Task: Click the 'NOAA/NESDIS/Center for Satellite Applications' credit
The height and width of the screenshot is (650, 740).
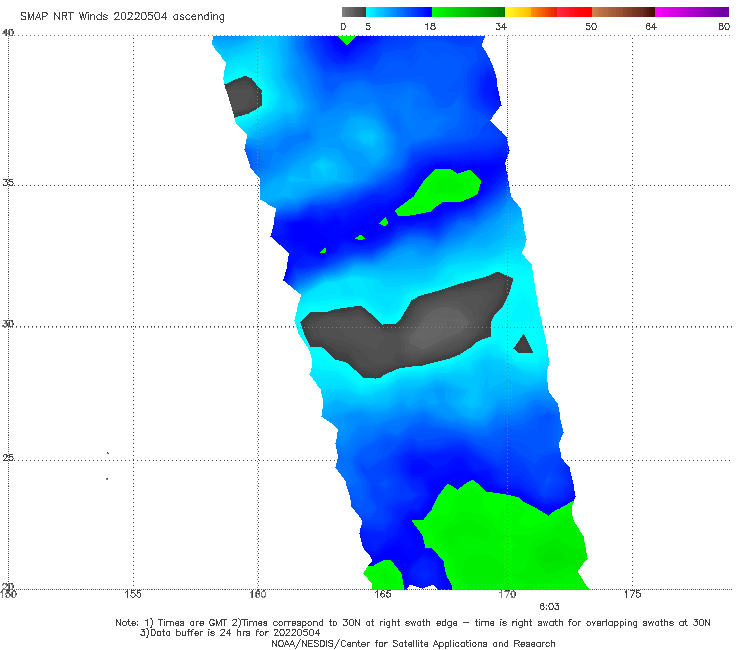Action: 413,644
